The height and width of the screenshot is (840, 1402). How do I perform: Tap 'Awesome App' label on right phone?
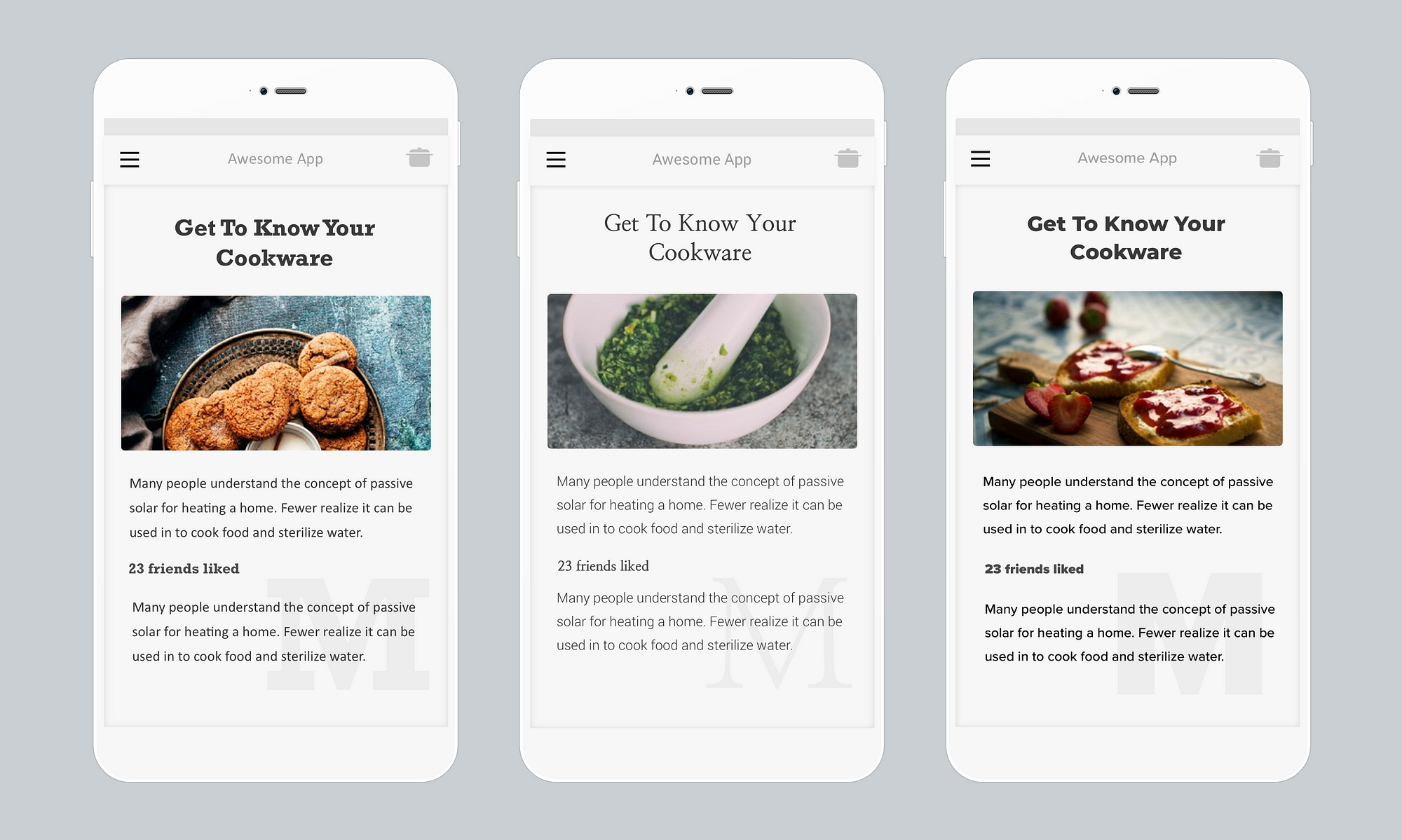[x=1127, y=158]
